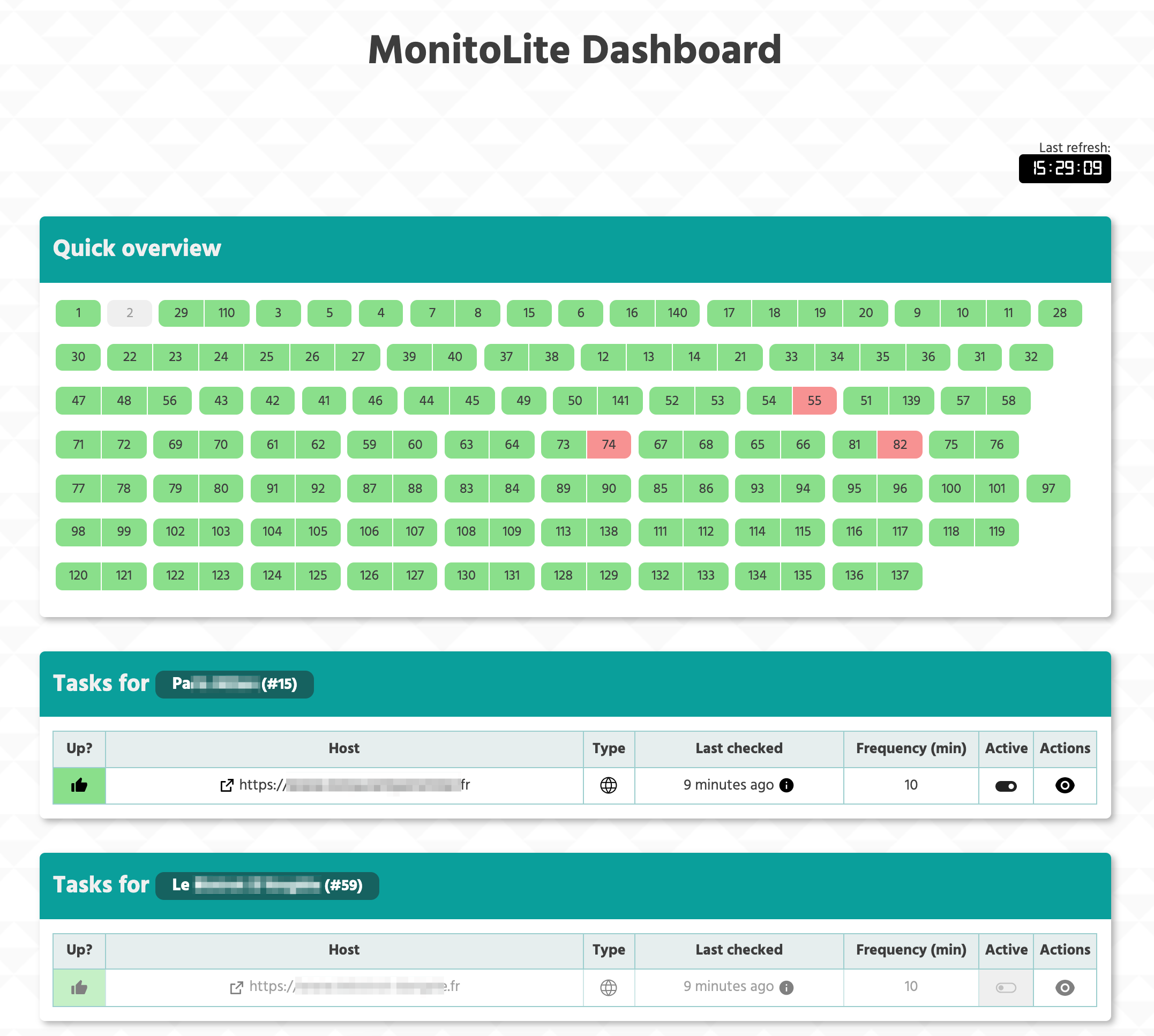Click the (#59) contact name badge
The image size is (1154, 1036).
pyautogui.click(x=267, y=885)
